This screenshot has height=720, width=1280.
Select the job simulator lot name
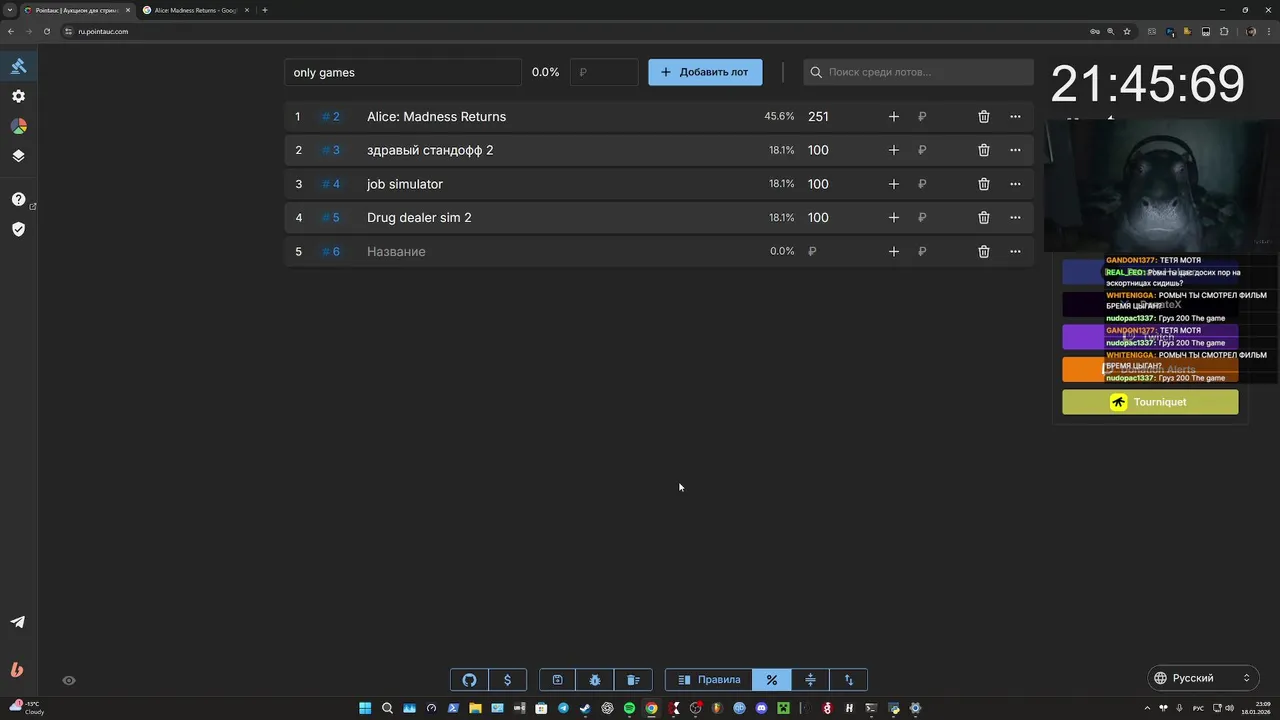click(405, 184)
